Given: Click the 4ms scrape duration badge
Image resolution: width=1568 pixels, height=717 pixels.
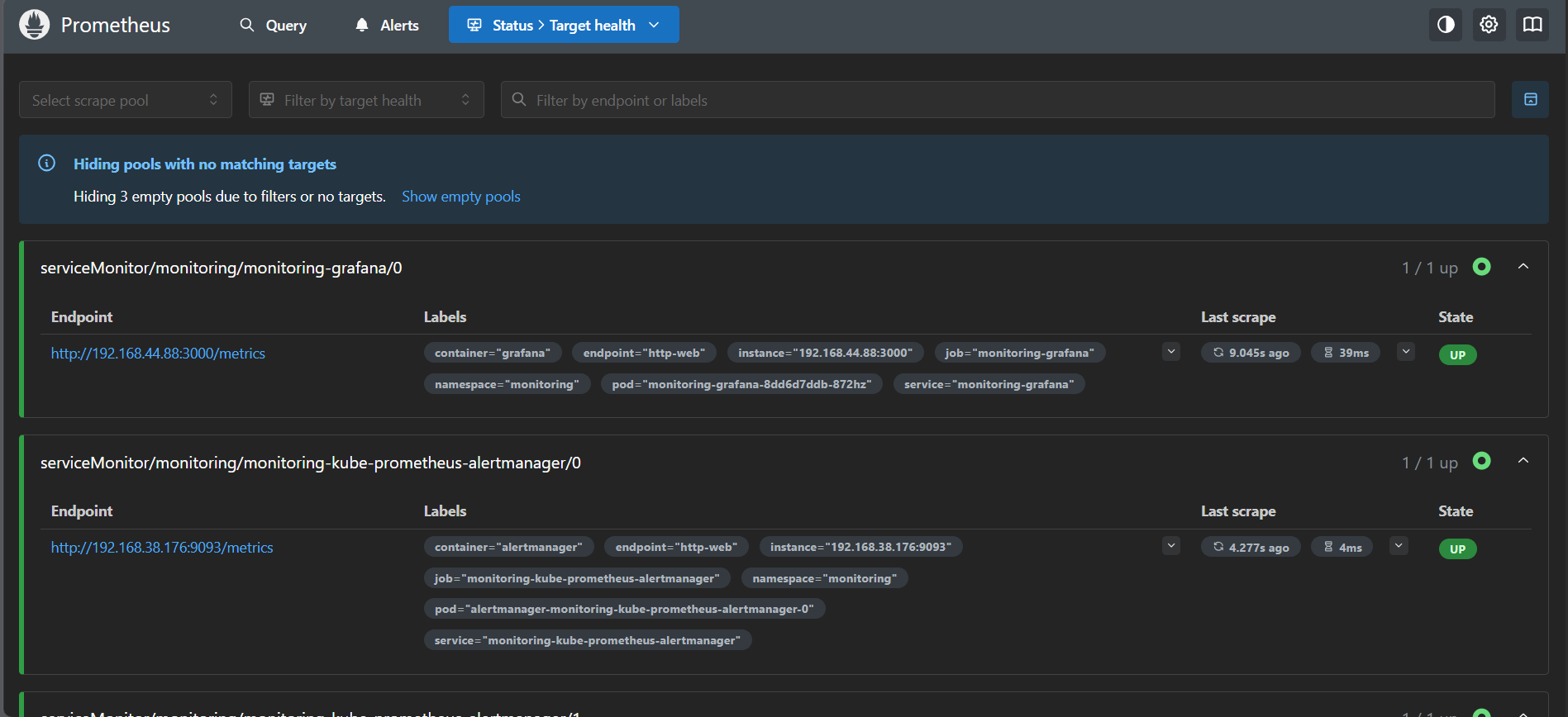Looking at the screenshot, I should [x=1342, y=547].
